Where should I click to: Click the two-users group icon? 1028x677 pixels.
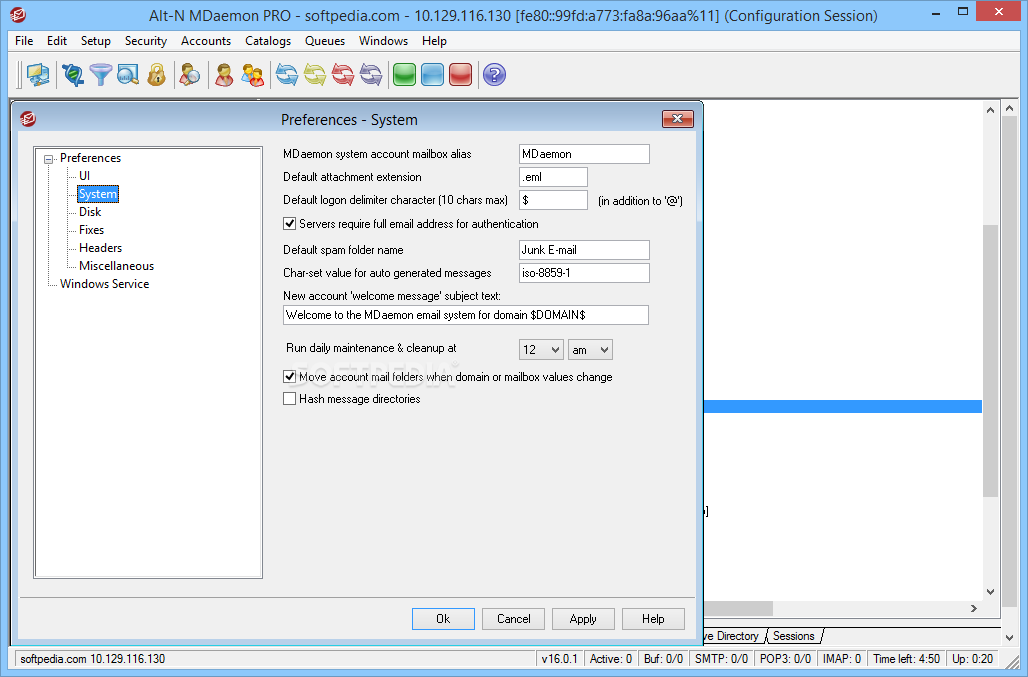click(x=252, y=75)
